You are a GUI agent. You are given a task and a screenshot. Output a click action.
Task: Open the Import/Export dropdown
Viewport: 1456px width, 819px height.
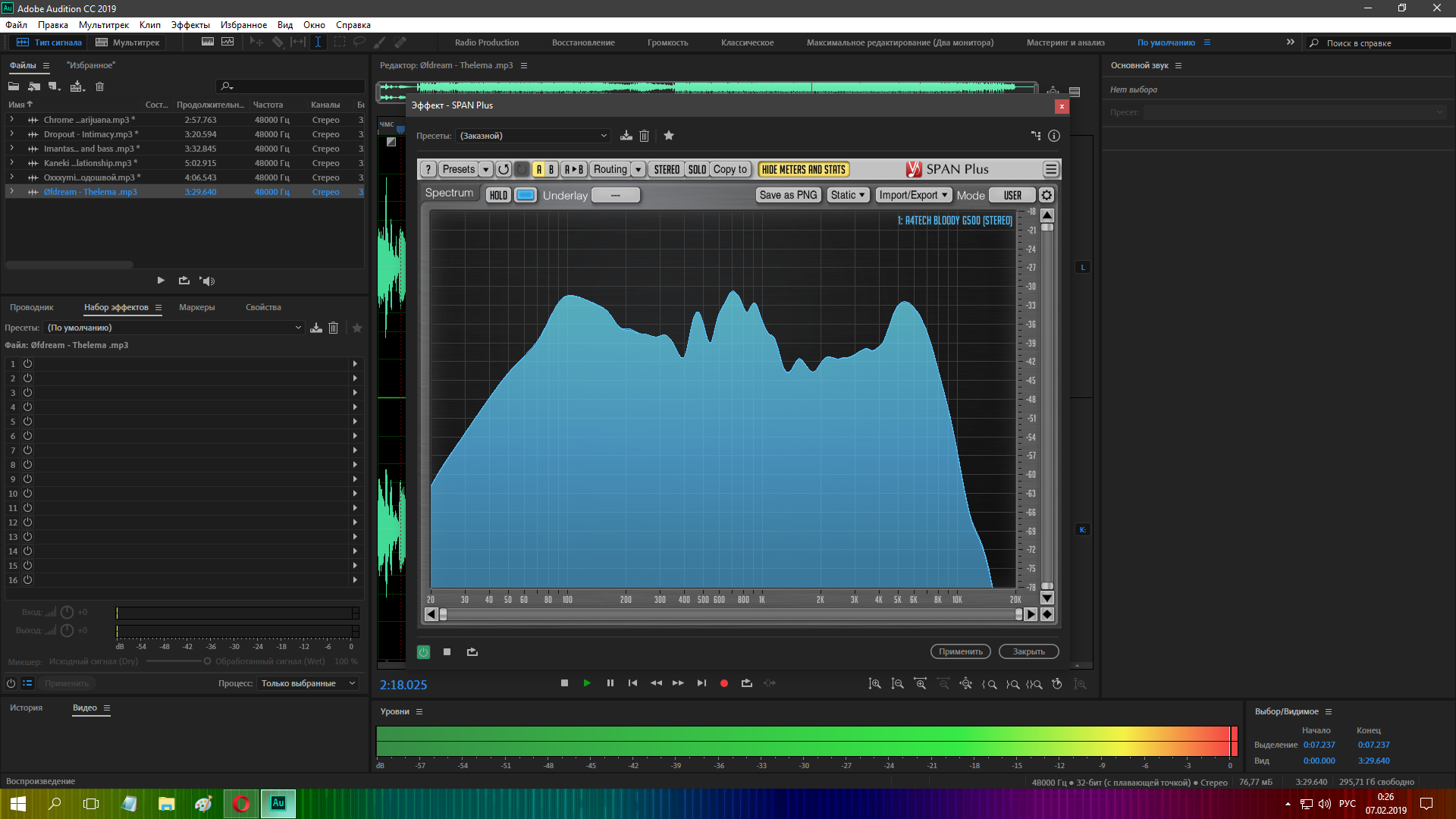913,195
